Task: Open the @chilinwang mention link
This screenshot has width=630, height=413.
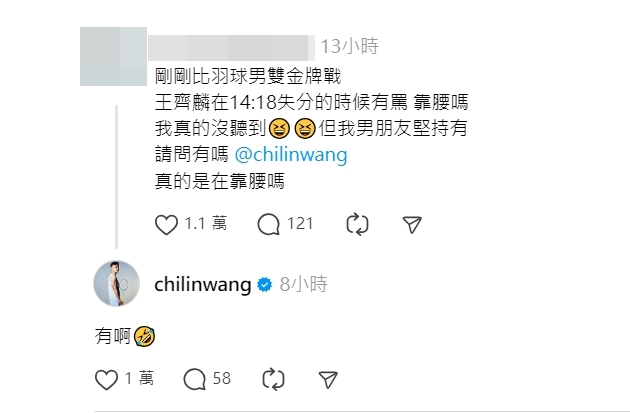Action: (291, 155)
